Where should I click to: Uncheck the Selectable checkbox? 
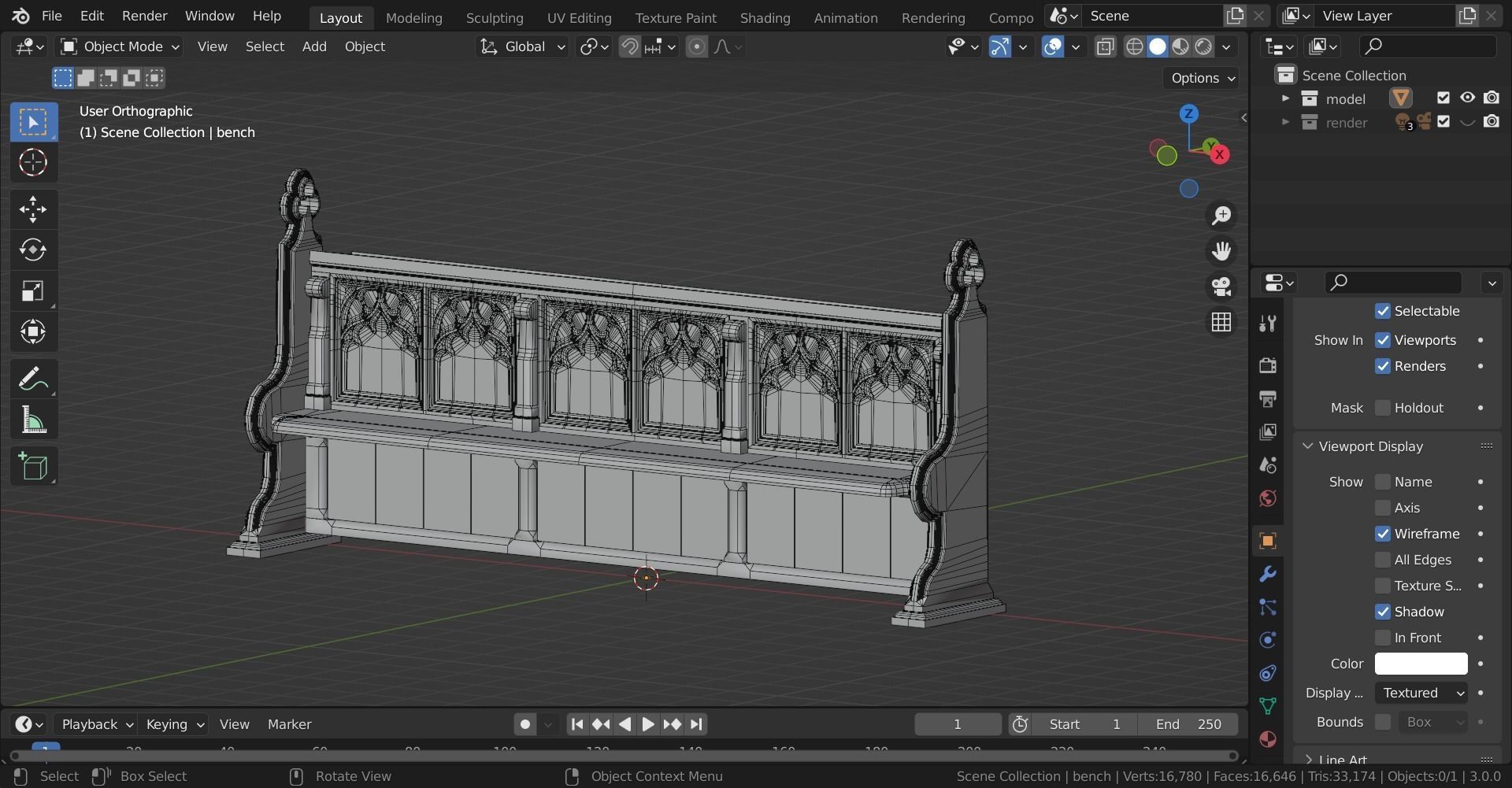tap(1382, 311)
